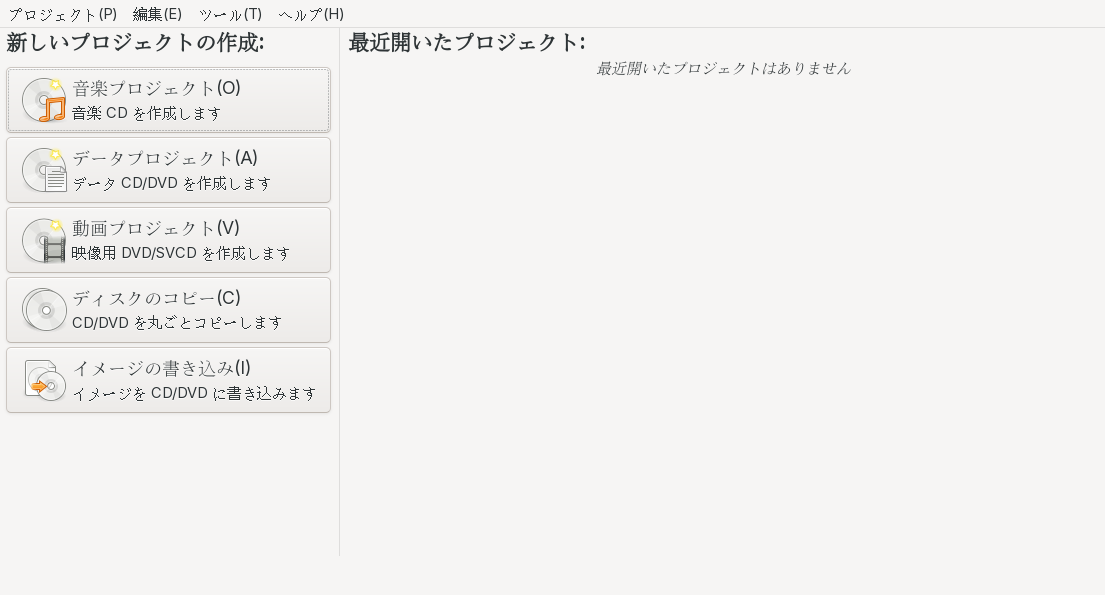
Task: Start a 音楽プロジェクト(O) audio project
Action: coord(168,100)
